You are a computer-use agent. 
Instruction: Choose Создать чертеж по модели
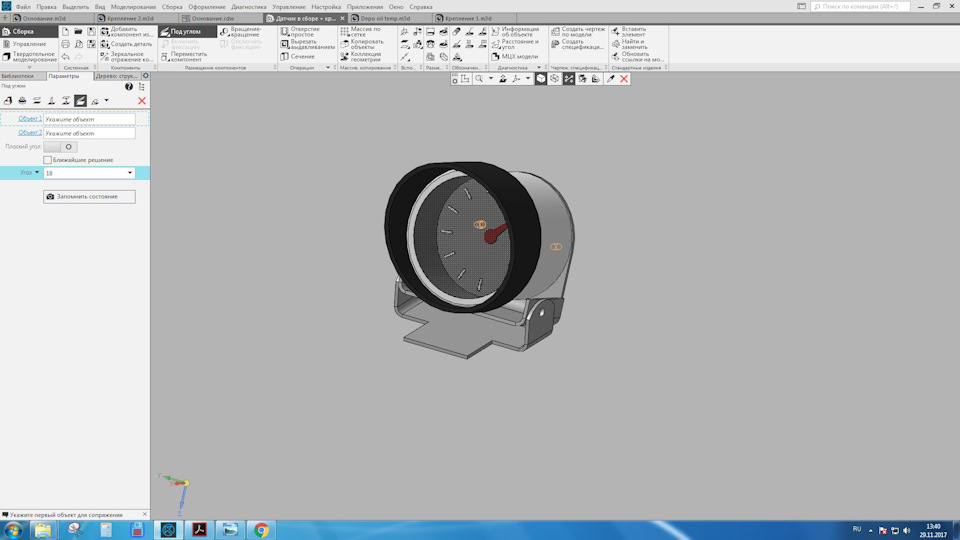tap(578, 31)
